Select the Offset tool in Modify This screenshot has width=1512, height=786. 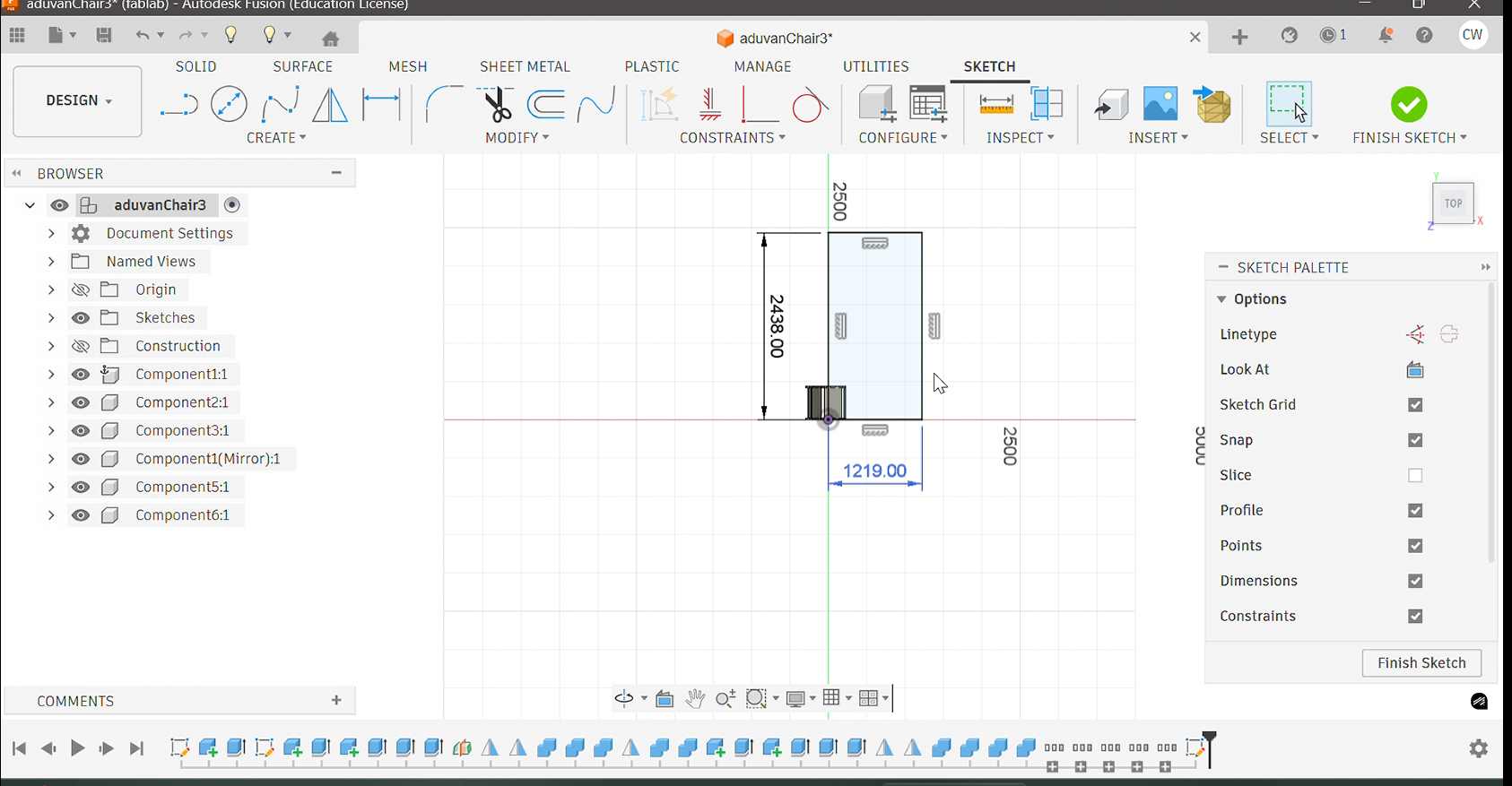pos(546,105)
